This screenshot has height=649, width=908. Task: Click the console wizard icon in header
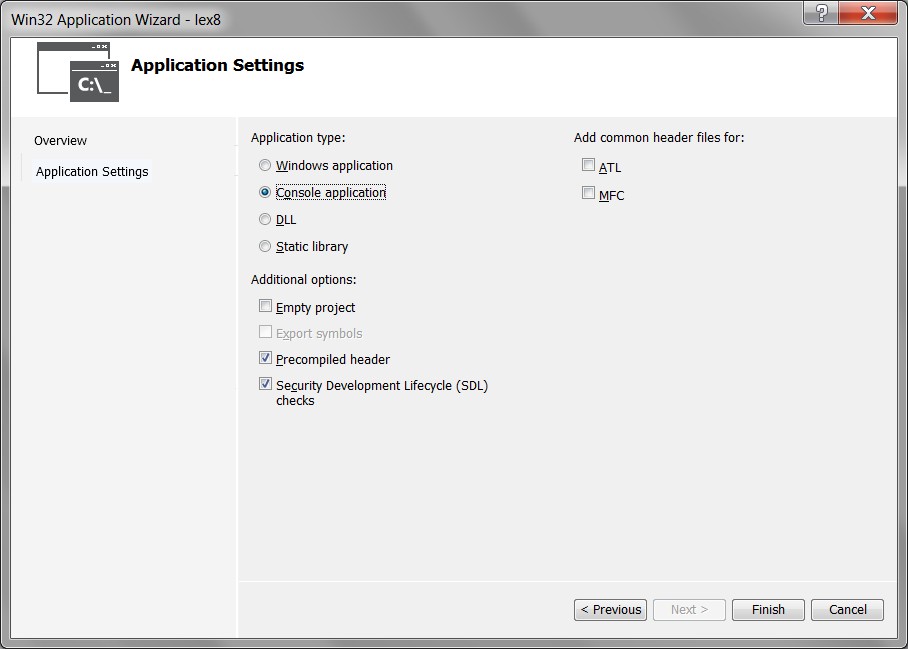coord(78,72)
